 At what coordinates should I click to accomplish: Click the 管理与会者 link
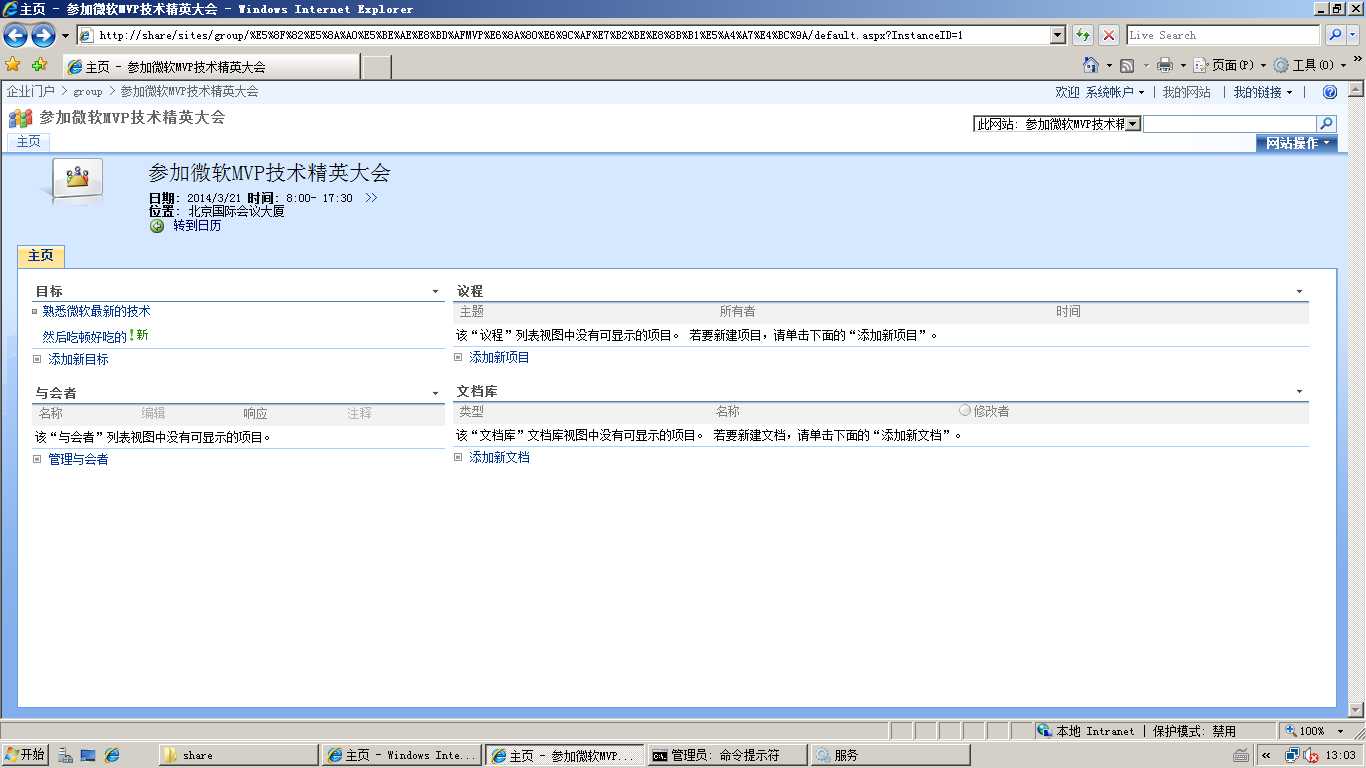(78, 460)
